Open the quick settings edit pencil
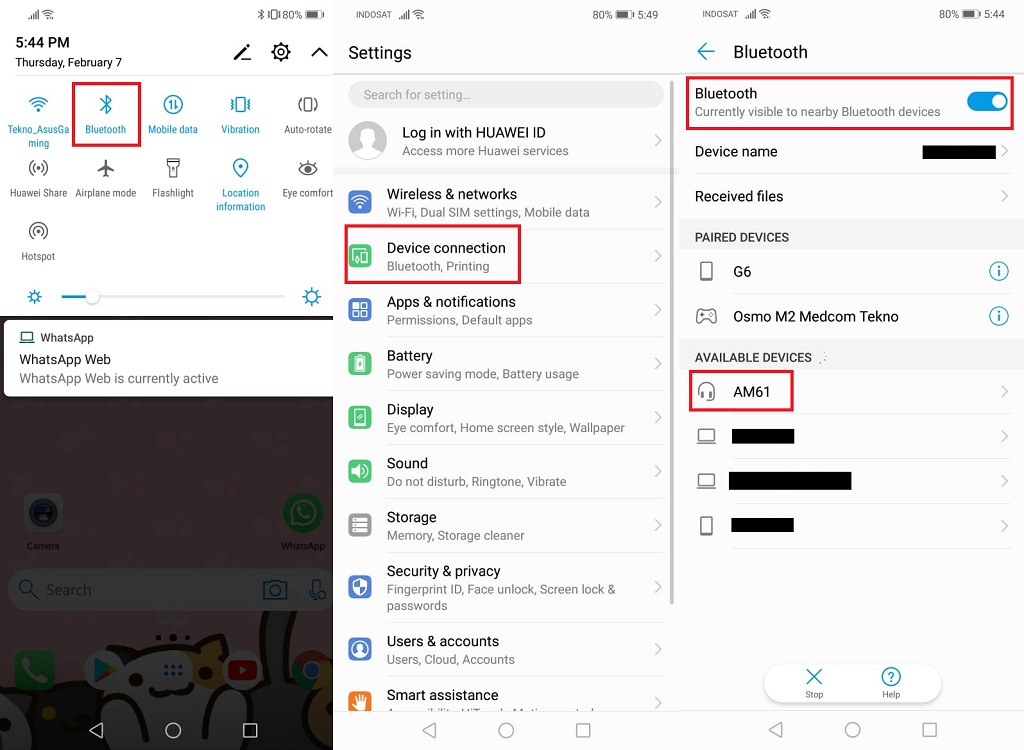The width and height of the screenshot is (1024, 750). pos(242,52)
